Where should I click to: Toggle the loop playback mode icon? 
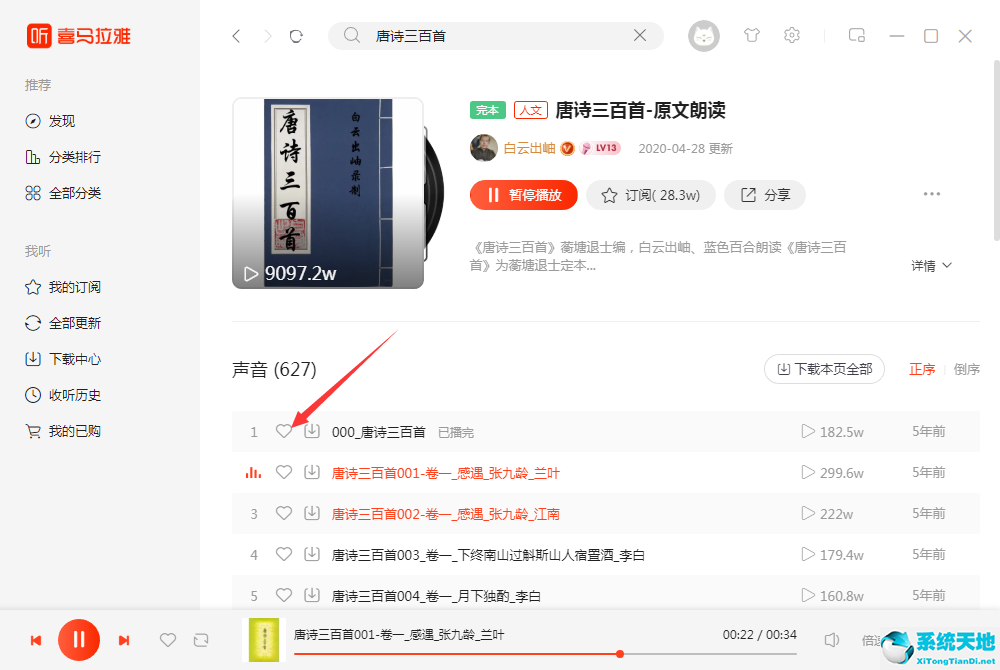[201, 640]
